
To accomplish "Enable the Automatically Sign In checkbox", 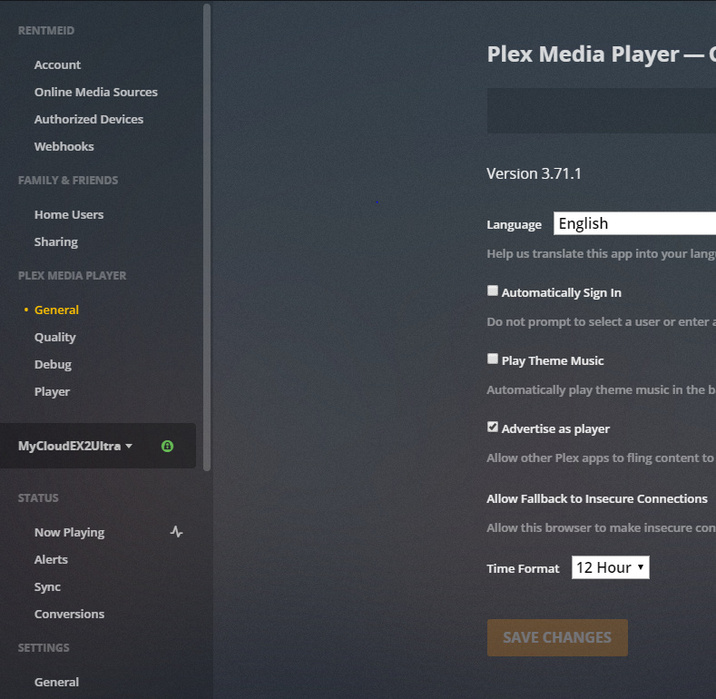I will (x=492, y=291).
